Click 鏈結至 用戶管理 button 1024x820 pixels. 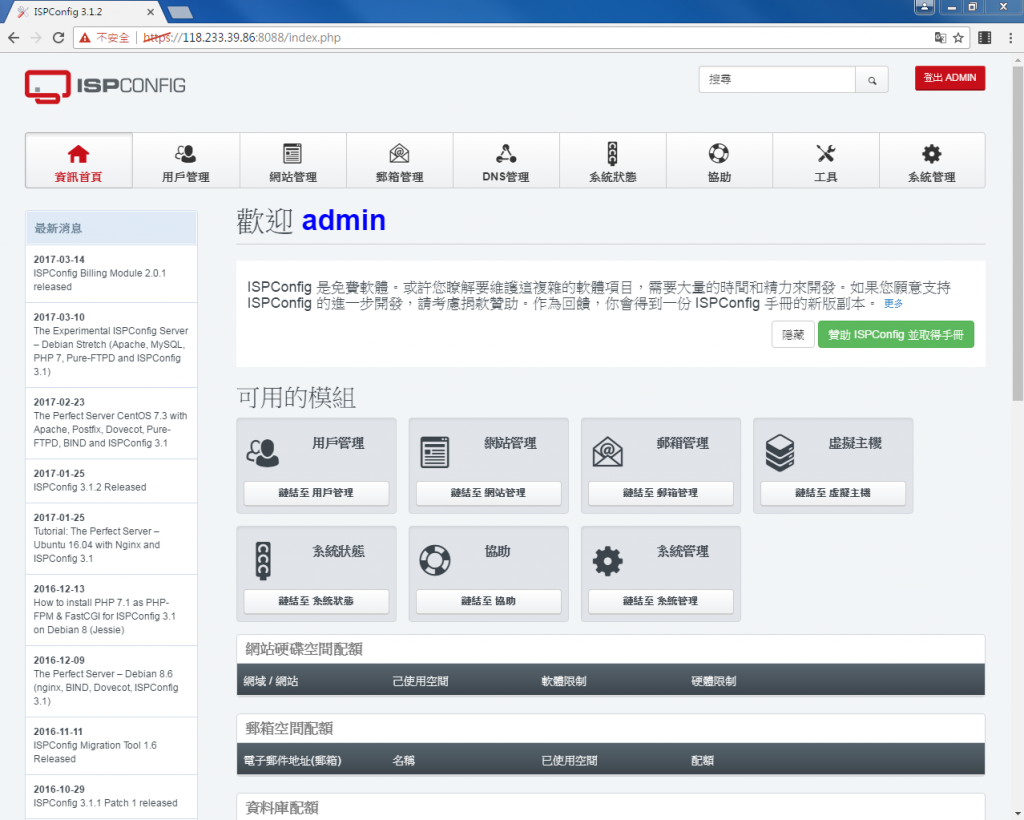coord(316,493)
